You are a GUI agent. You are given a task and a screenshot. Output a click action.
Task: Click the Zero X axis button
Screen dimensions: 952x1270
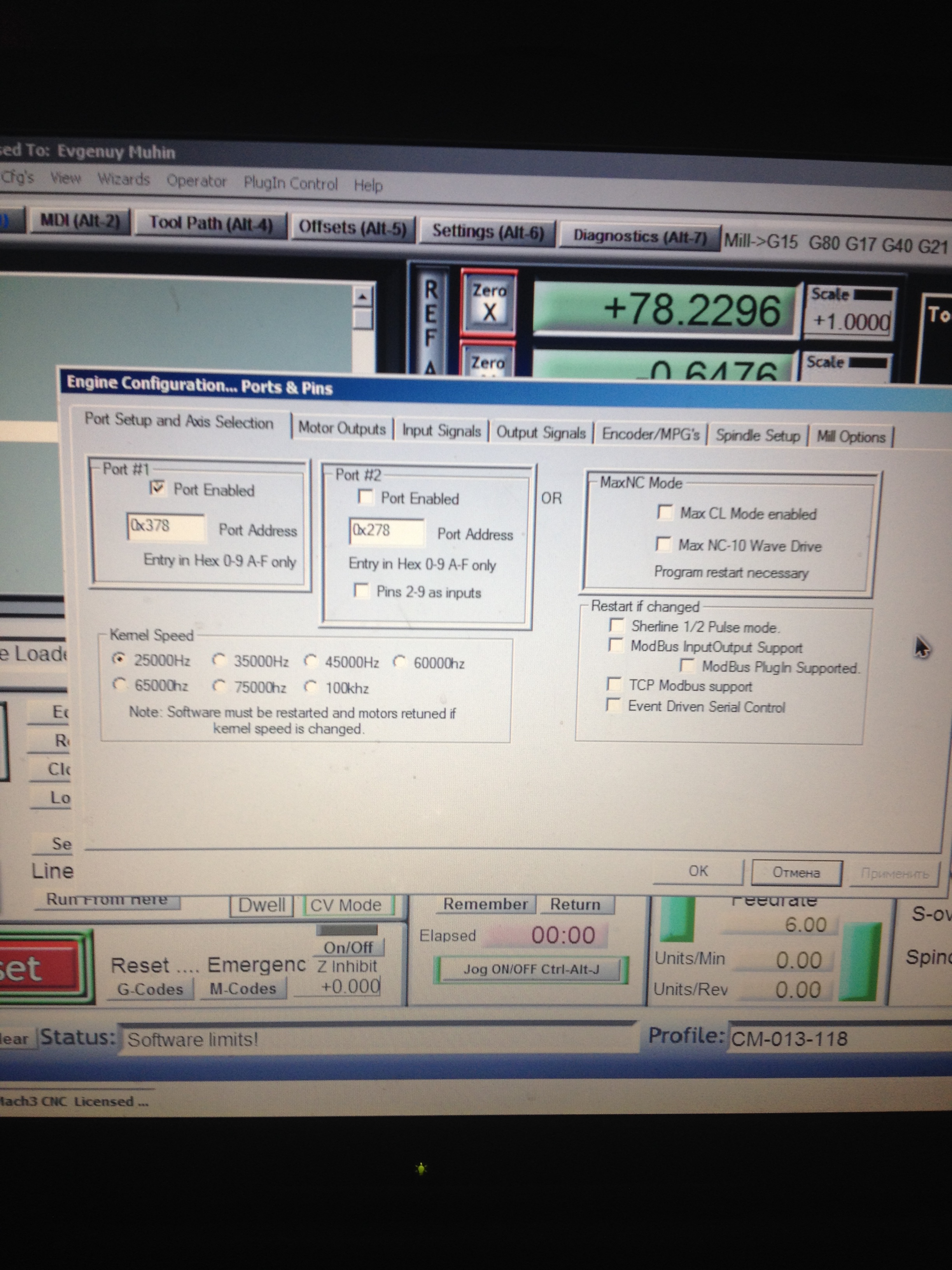click(x=489, y=303)
